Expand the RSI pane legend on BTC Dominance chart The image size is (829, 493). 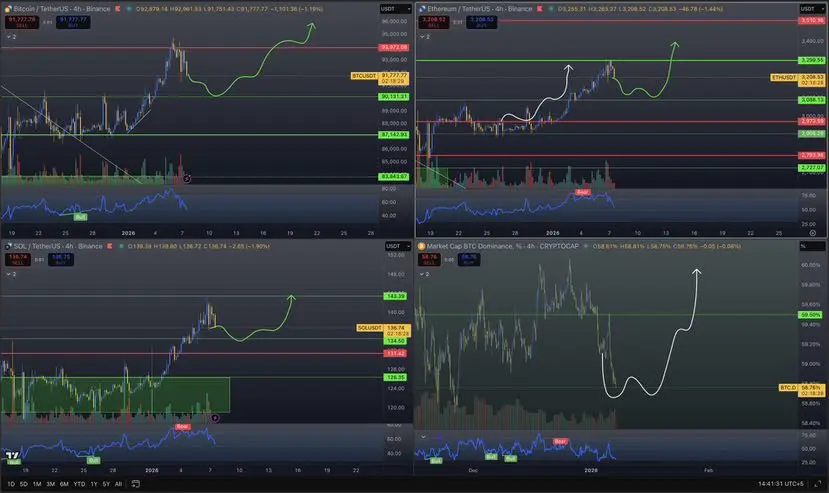pyautogui.click(x=423, y=437)
